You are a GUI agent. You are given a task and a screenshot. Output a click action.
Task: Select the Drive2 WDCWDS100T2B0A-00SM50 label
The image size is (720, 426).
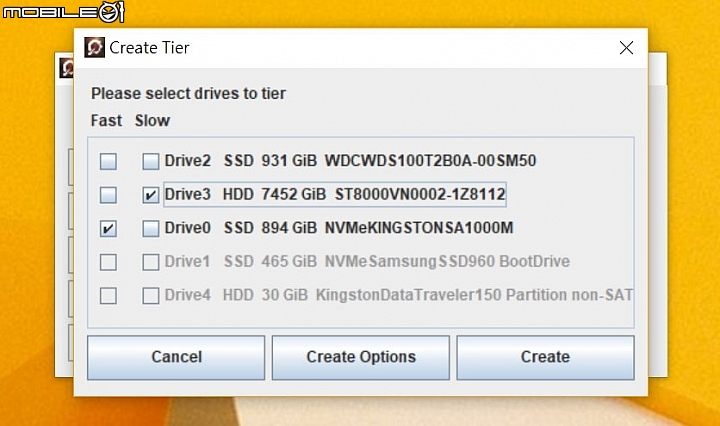[350, 161]
